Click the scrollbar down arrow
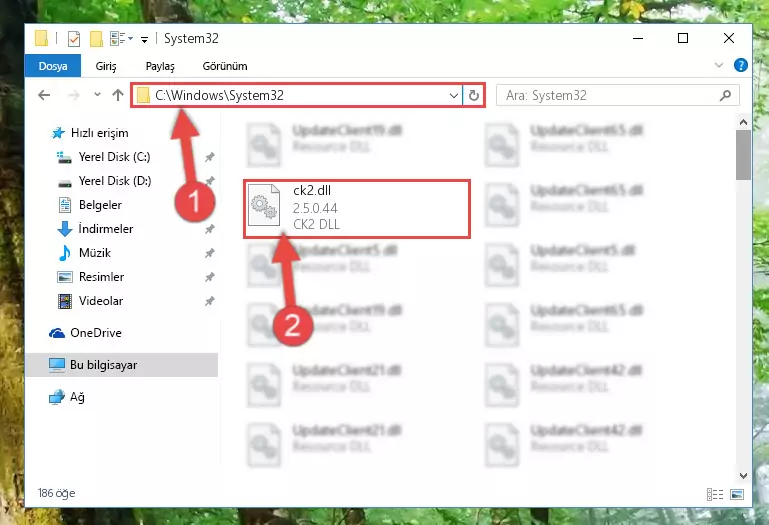 [743, 475]
